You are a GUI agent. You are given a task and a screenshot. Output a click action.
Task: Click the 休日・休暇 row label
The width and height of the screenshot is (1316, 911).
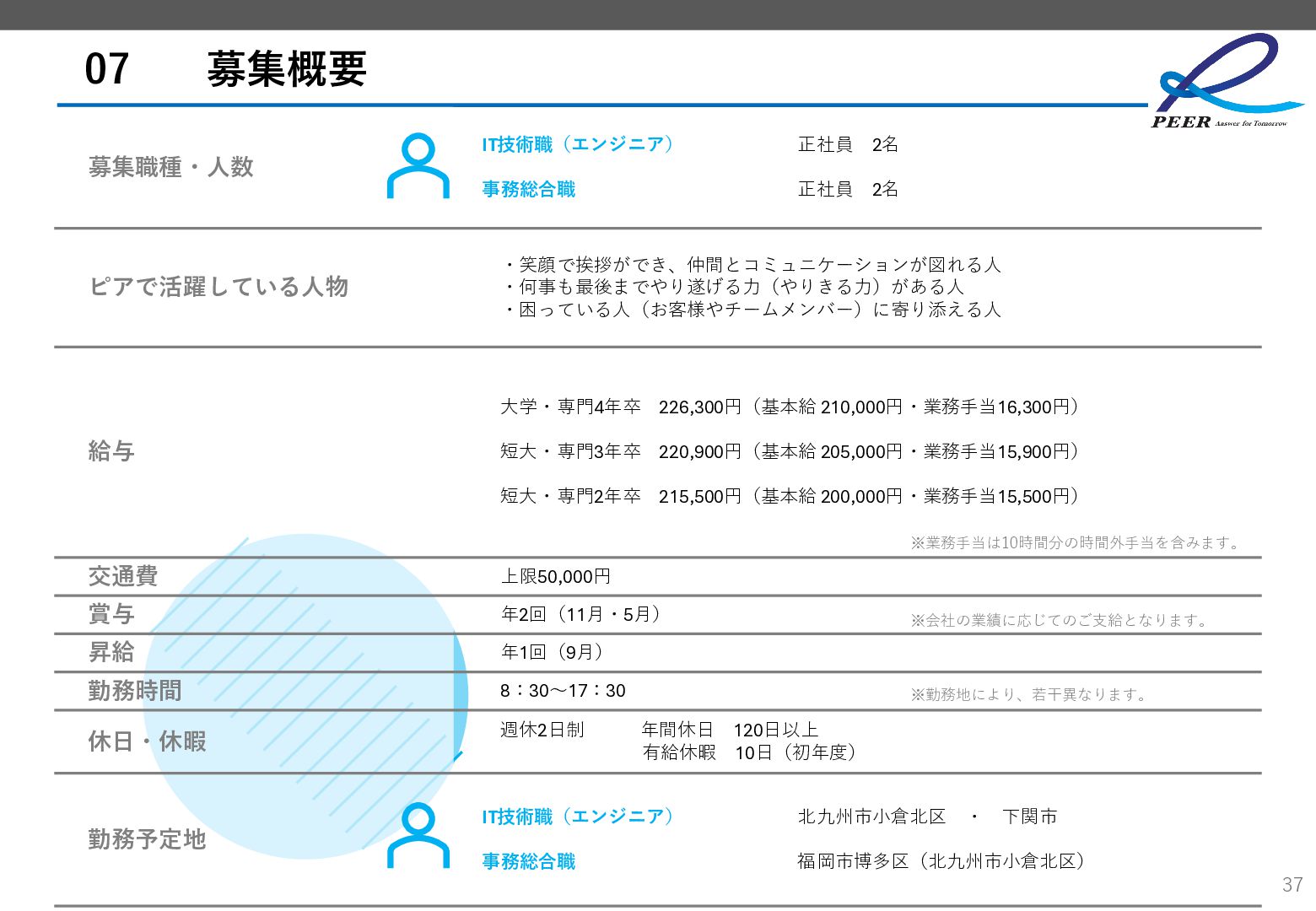[147, 741]
